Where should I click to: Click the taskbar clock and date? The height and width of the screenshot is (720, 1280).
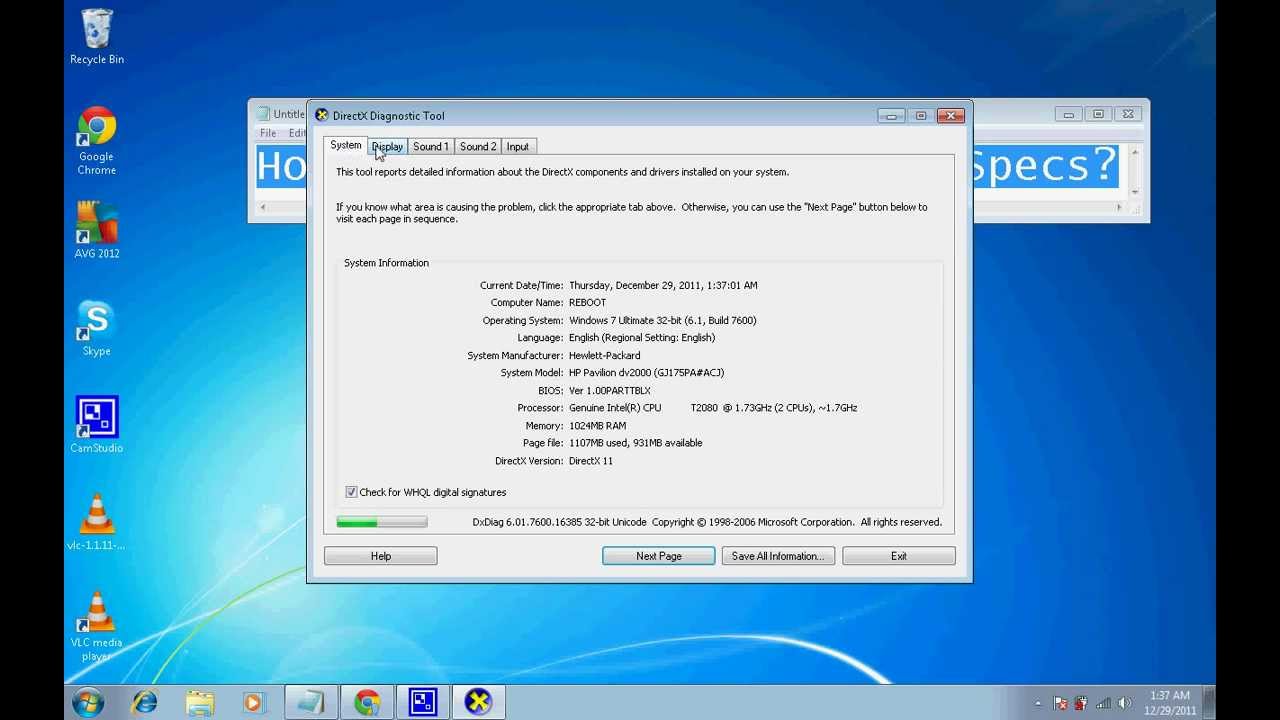coord(1169,703)
